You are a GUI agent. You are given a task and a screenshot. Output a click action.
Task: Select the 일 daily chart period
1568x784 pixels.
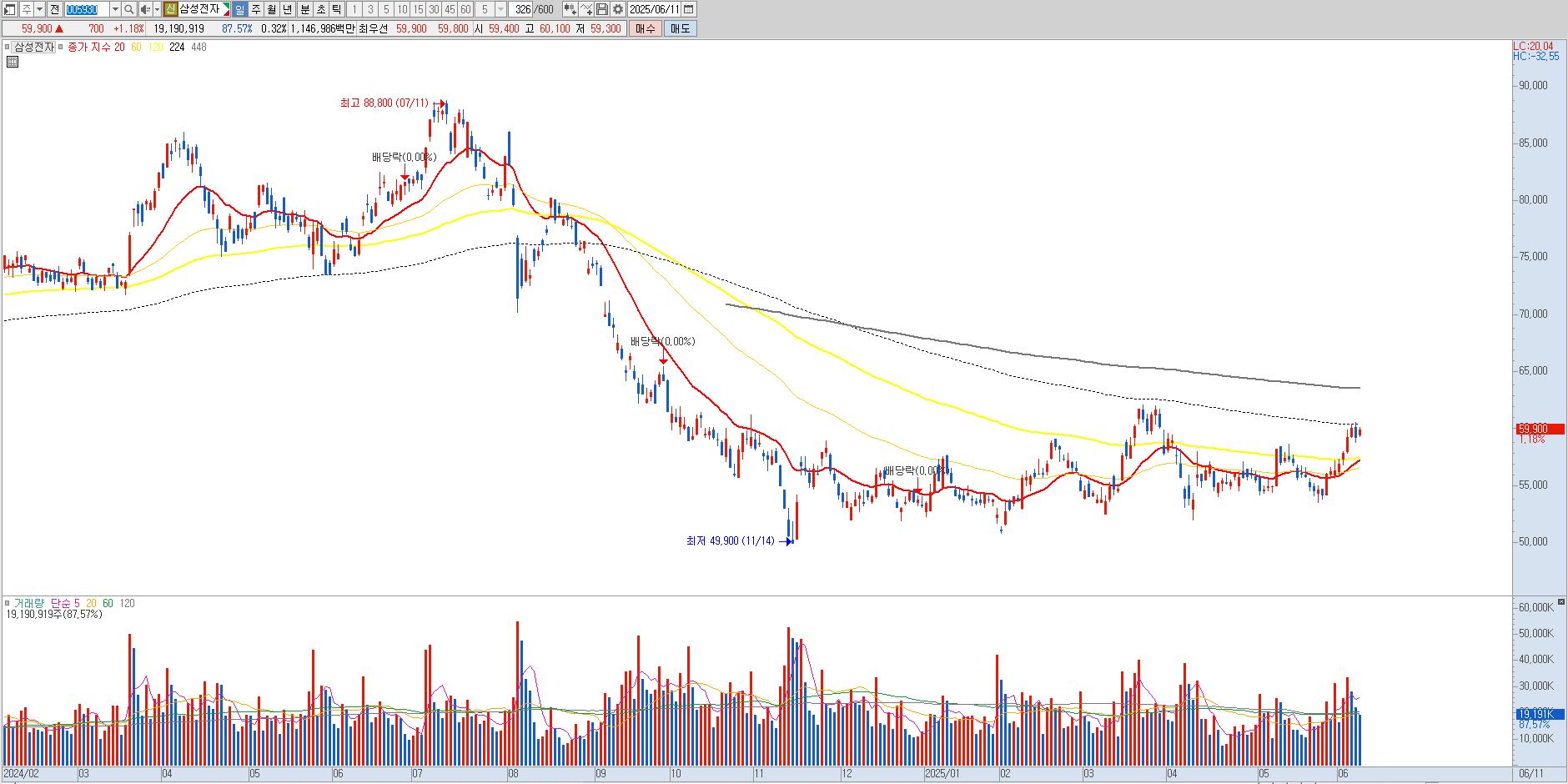240,9
